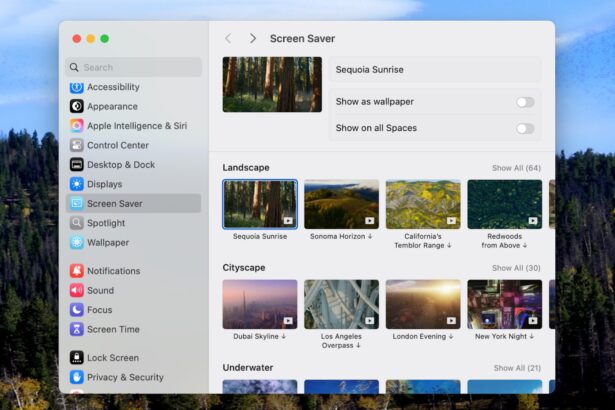The height and width of the screenshot is (410, 615).
Task: Toggle Show as wallpaper switch
Action: tap(525, 102)
